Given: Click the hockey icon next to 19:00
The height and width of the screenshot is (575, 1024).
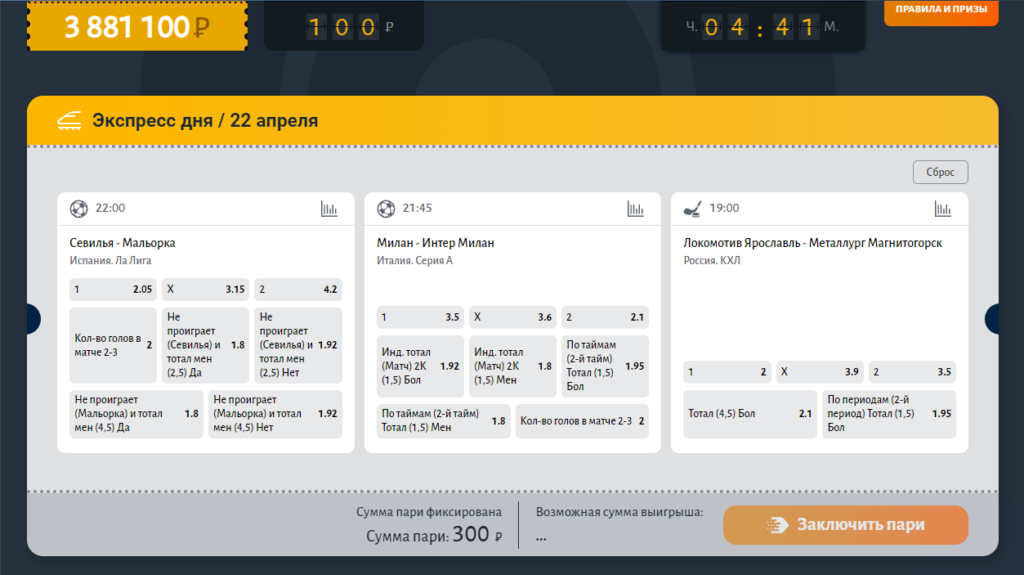Looking at the screenshot, I should tap(692, 209).
